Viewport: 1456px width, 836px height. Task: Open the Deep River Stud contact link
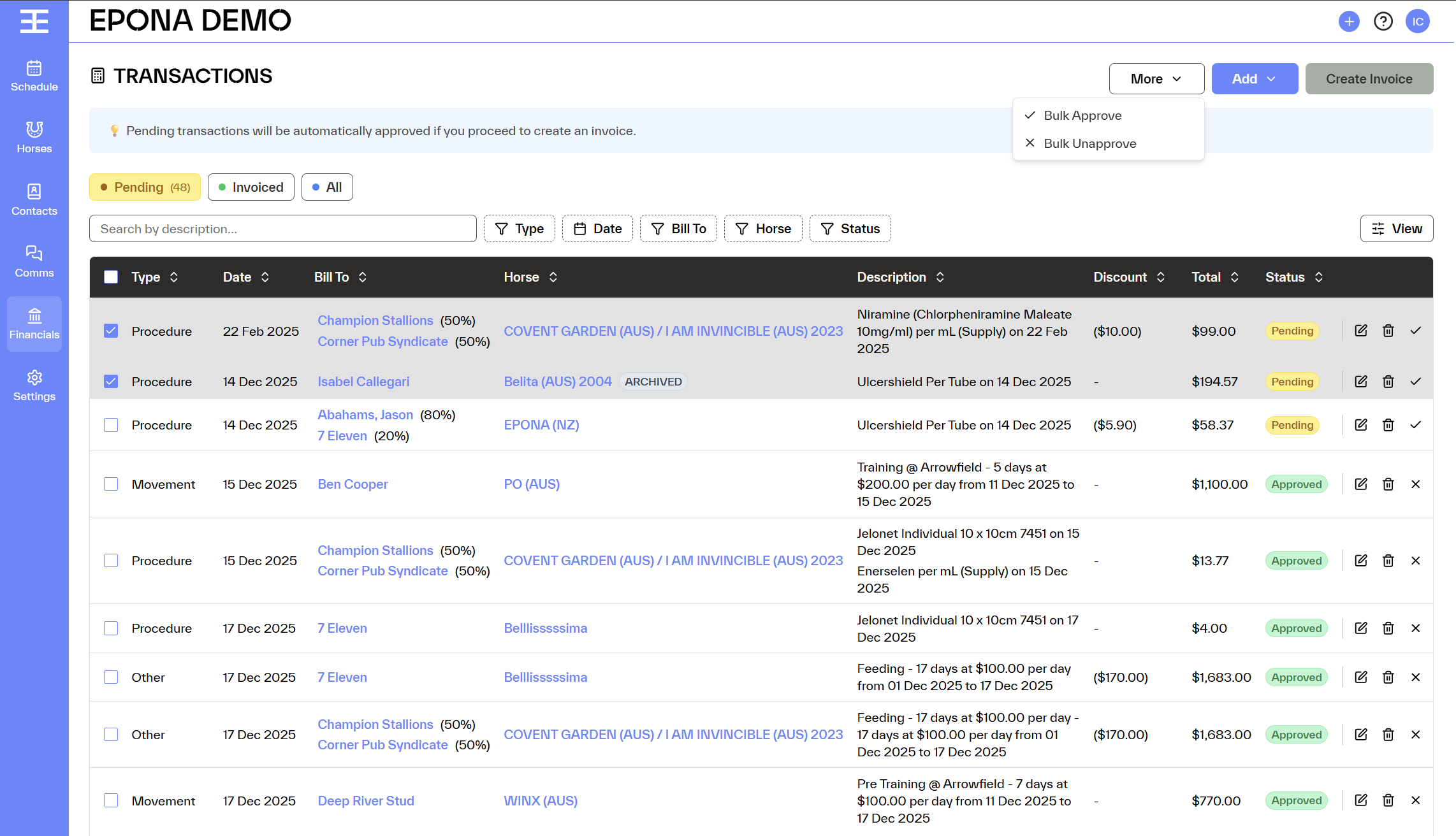[366, 801]
